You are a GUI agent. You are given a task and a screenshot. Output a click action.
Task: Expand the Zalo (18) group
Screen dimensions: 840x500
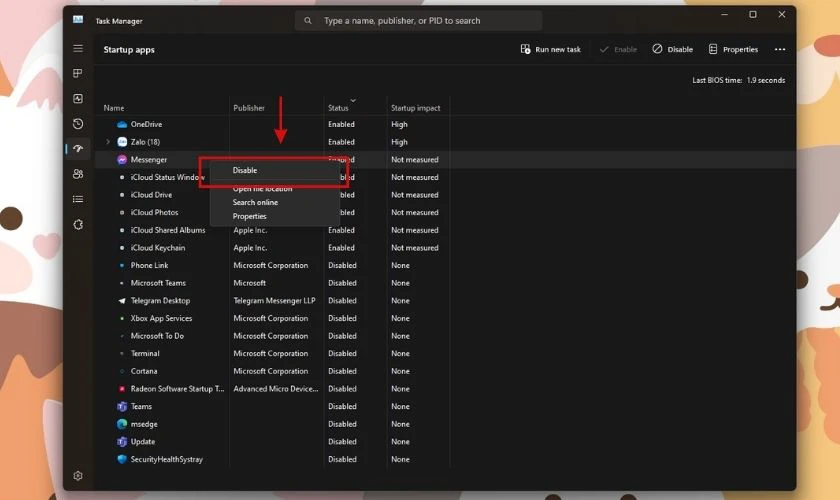coord(108,142)
